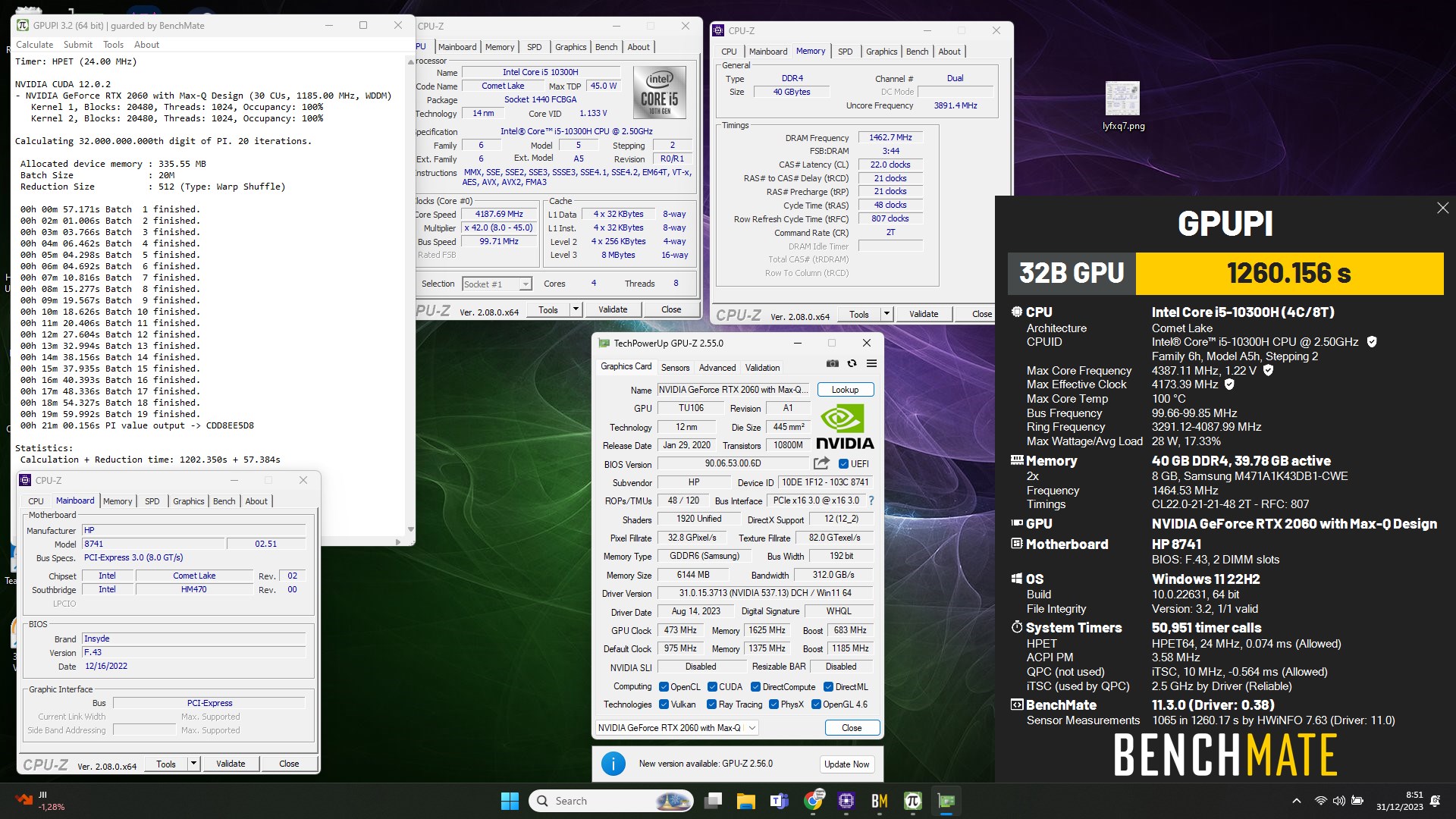Toggle the Vulkan checkbox

[x=664, y=704]
